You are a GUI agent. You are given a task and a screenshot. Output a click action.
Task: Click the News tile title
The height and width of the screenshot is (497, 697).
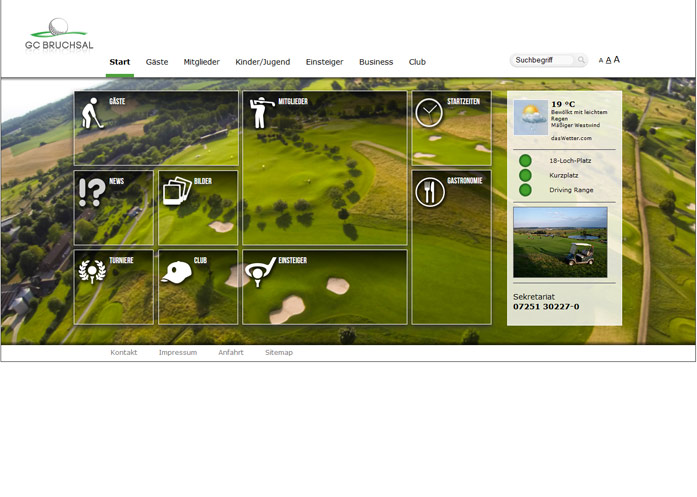pos(116,181)
